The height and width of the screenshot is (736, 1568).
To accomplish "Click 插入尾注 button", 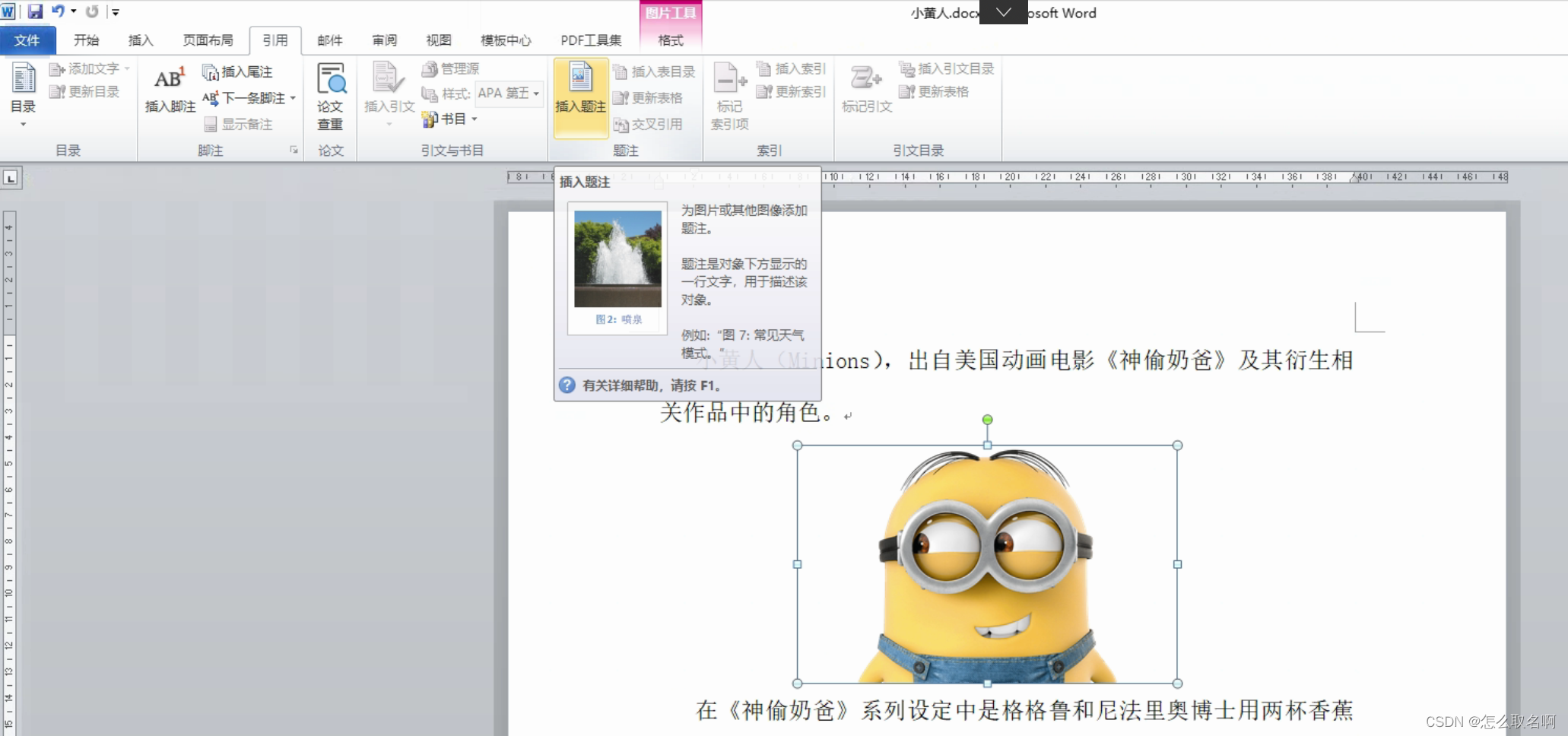I will point(237,71).
